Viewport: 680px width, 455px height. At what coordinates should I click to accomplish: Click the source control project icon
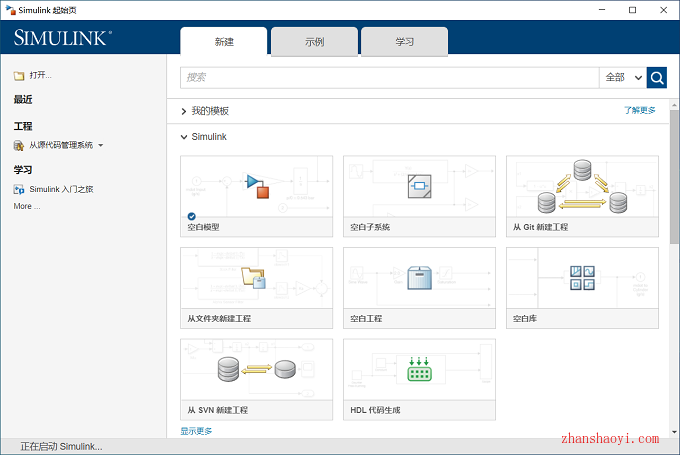tap(19, 145)
